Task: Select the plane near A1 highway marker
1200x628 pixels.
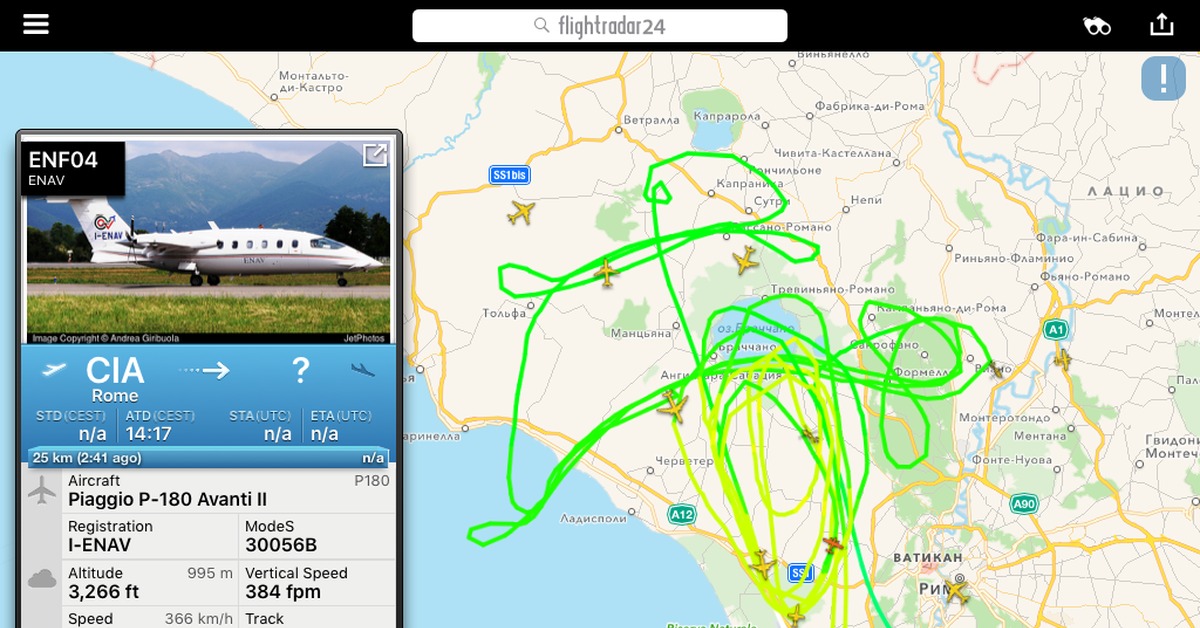Action: click(x=1061, y=357)
